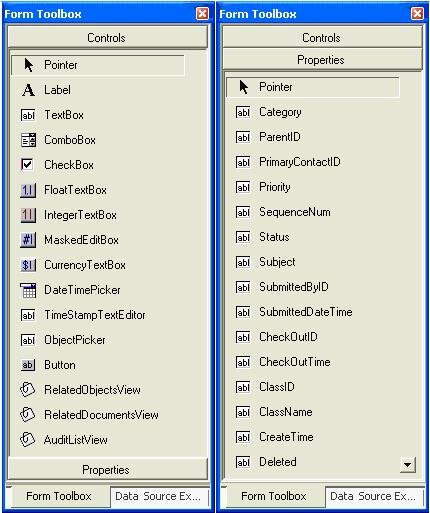Image resolution: width=430 pixels, height=513 pixels.
Task: Select the SubmittedDateTime property item
Action: [306, 312]
